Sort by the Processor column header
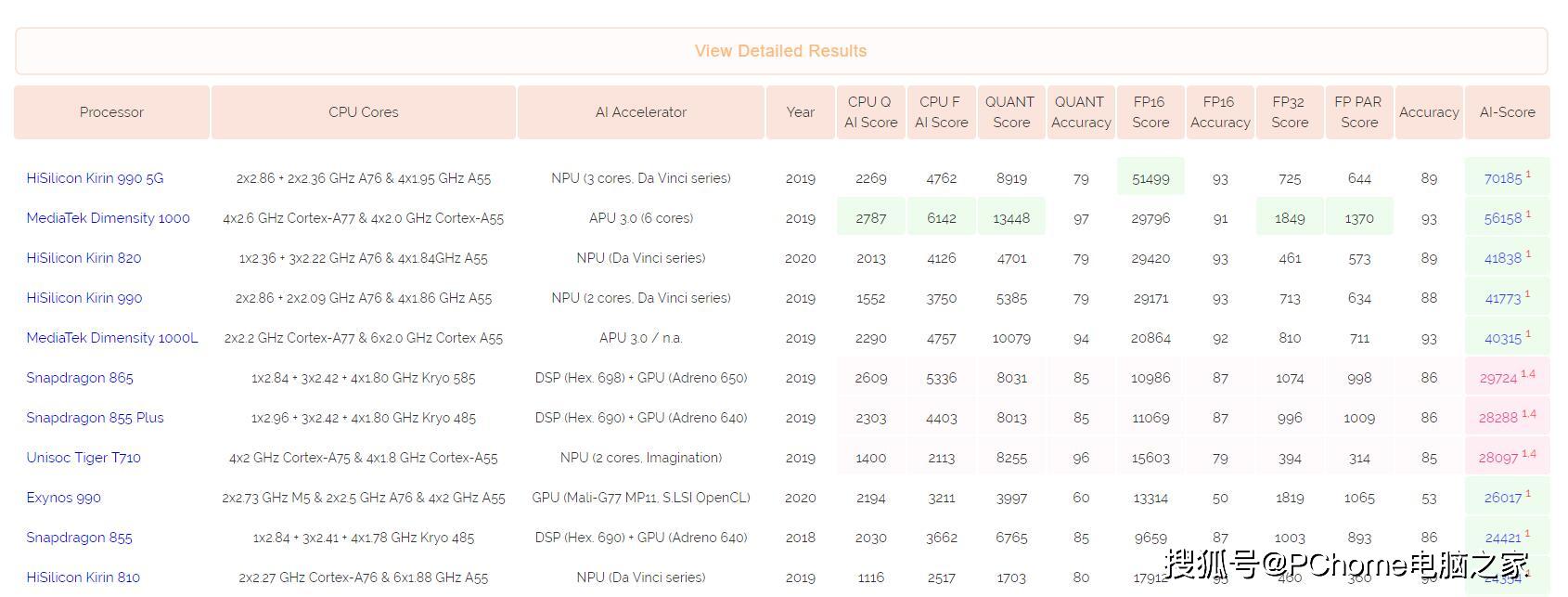The height and width of the screenshot is (597, 1568). (111, 112)
